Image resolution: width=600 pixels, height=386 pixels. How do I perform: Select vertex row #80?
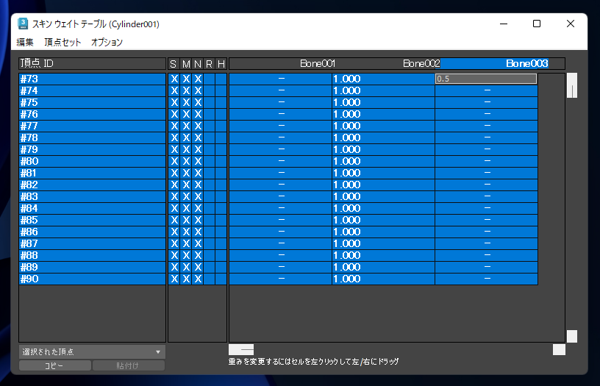click(x=92, y=161)
